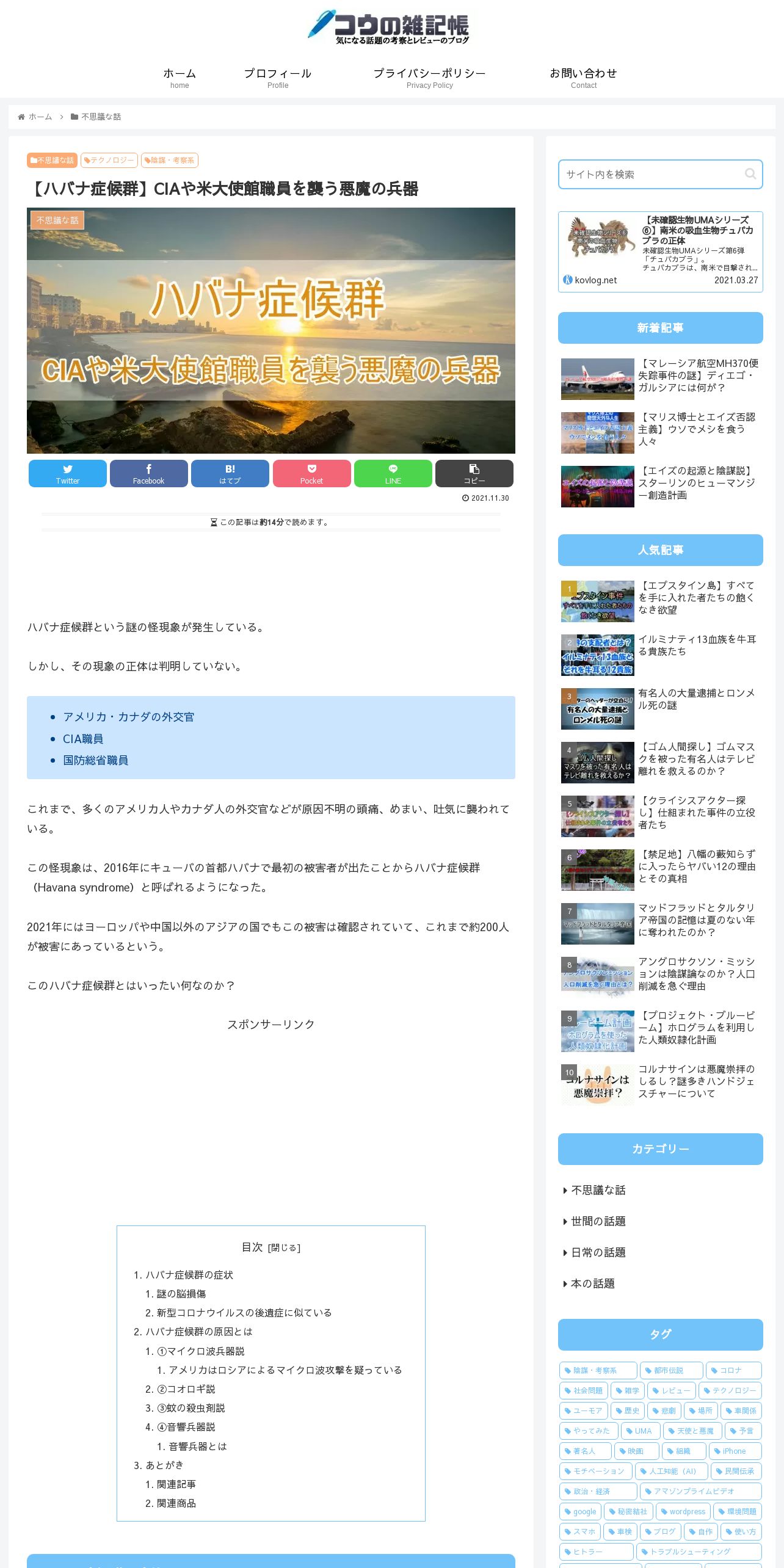Click the ハバナ症候群 article header image

271,330
